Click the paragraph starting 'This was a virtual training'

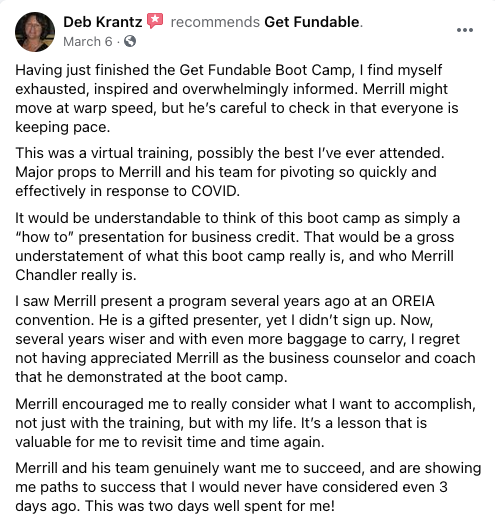pos(230,172)
